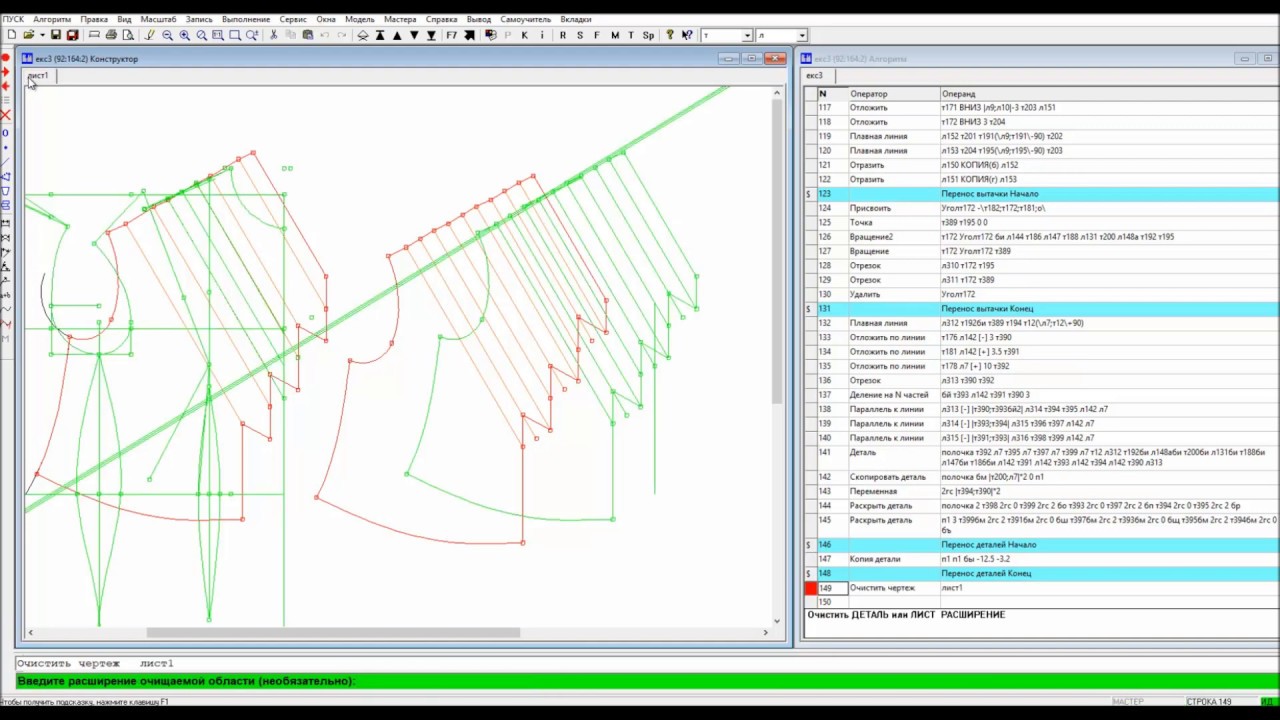
Task: Toggle the 'Перенос деталей Начало' section marker
Action: click(x=809, y=545)
